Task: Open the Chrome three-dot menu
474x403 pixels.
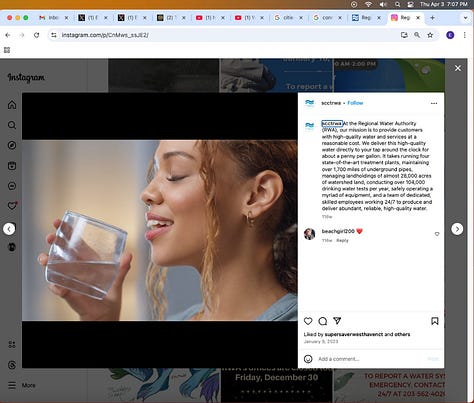Action: pyautogui.click(x=465, y=35)
